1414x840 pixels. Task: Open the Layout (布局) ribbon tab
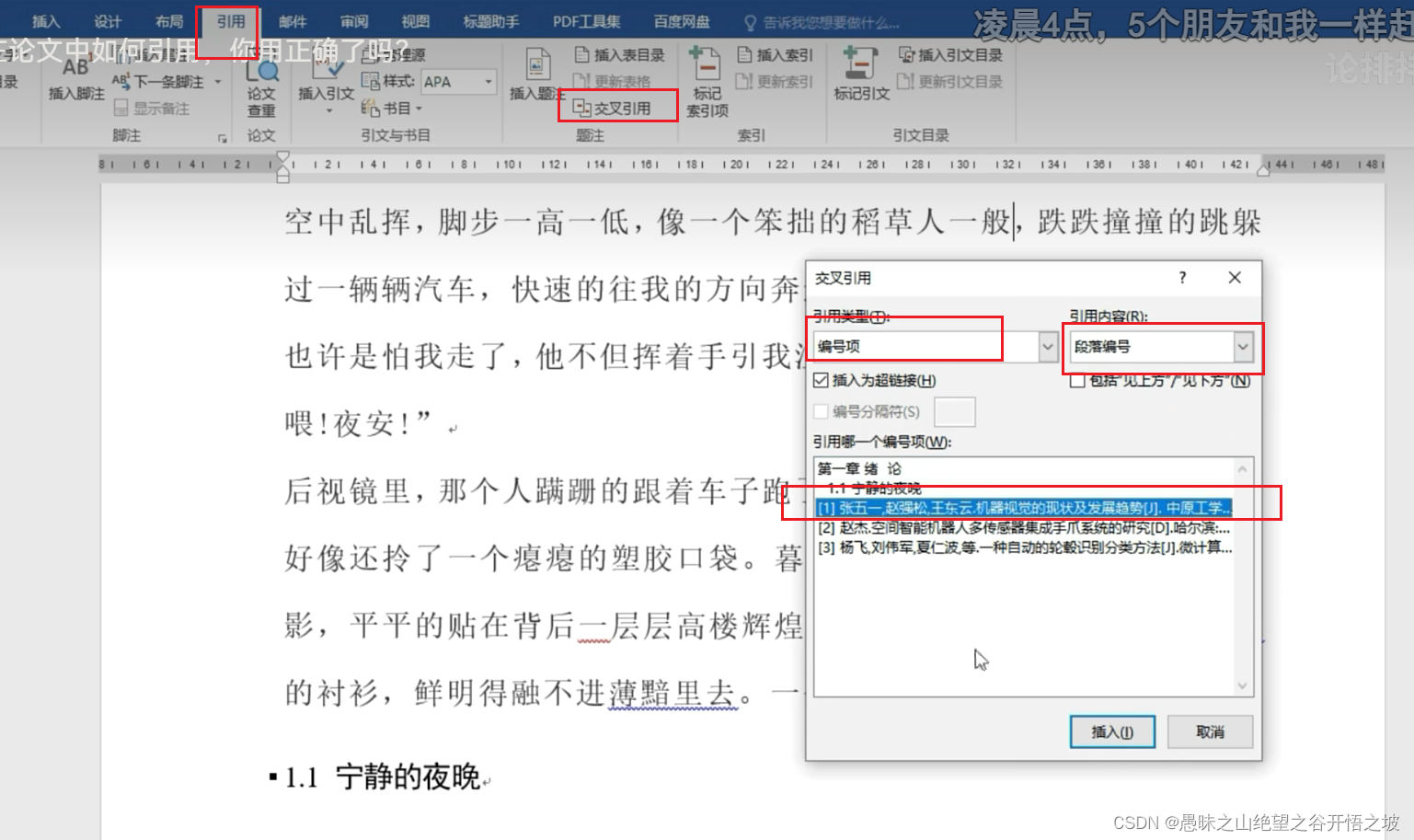[x=169, y=21]
